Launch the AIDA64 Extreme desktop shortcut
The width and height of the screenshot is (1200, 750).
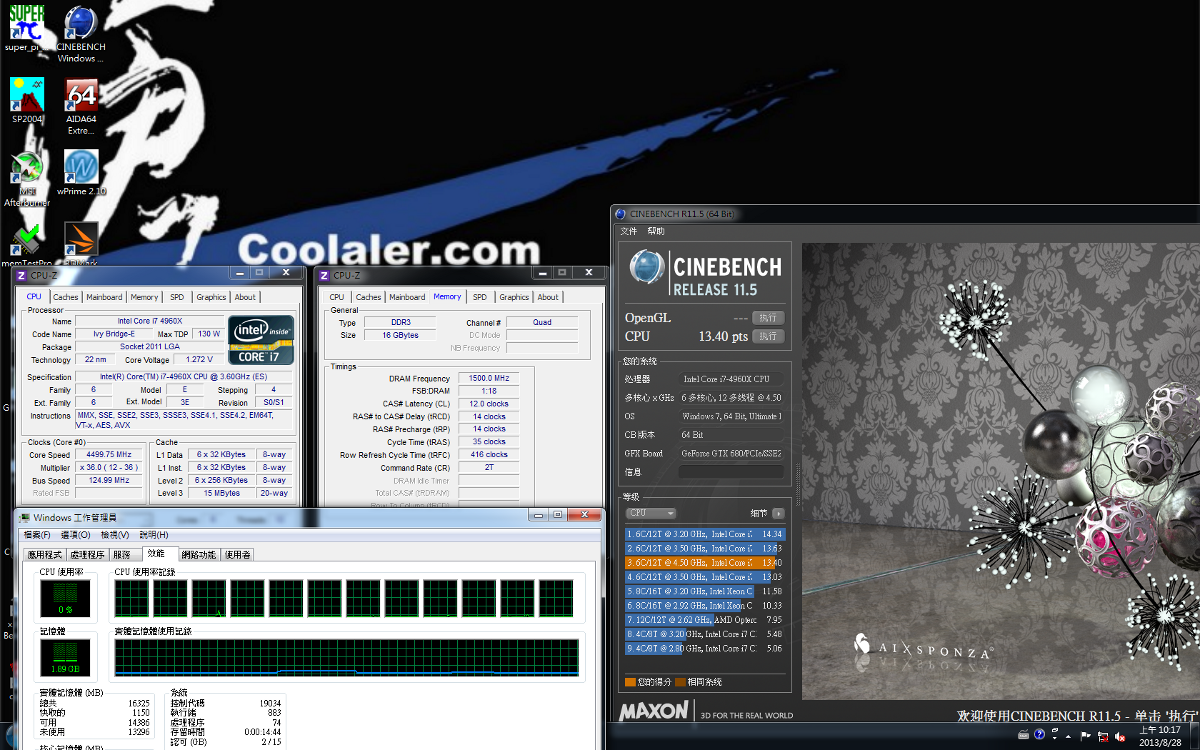click(81, 107)
